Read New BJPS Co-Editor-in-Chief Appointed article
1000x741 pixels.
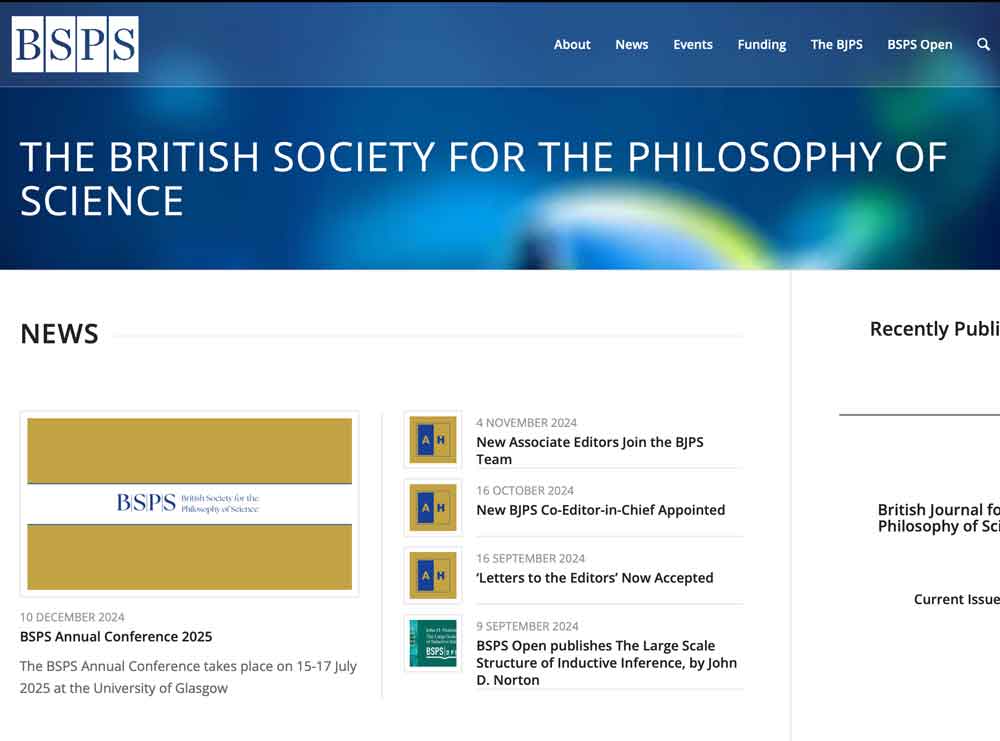600,510
